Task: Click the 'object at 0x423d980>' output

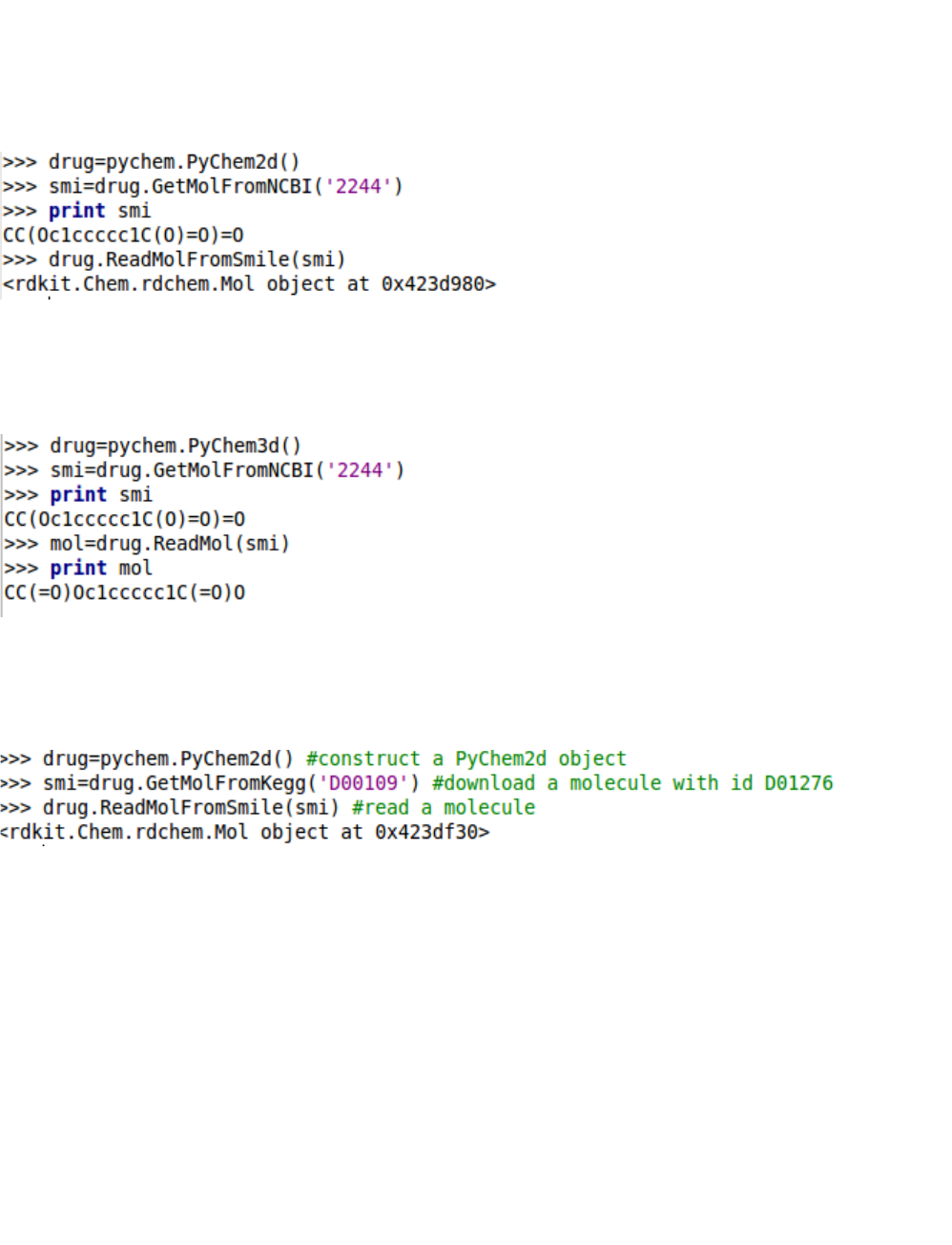Action: coord(382,284)
